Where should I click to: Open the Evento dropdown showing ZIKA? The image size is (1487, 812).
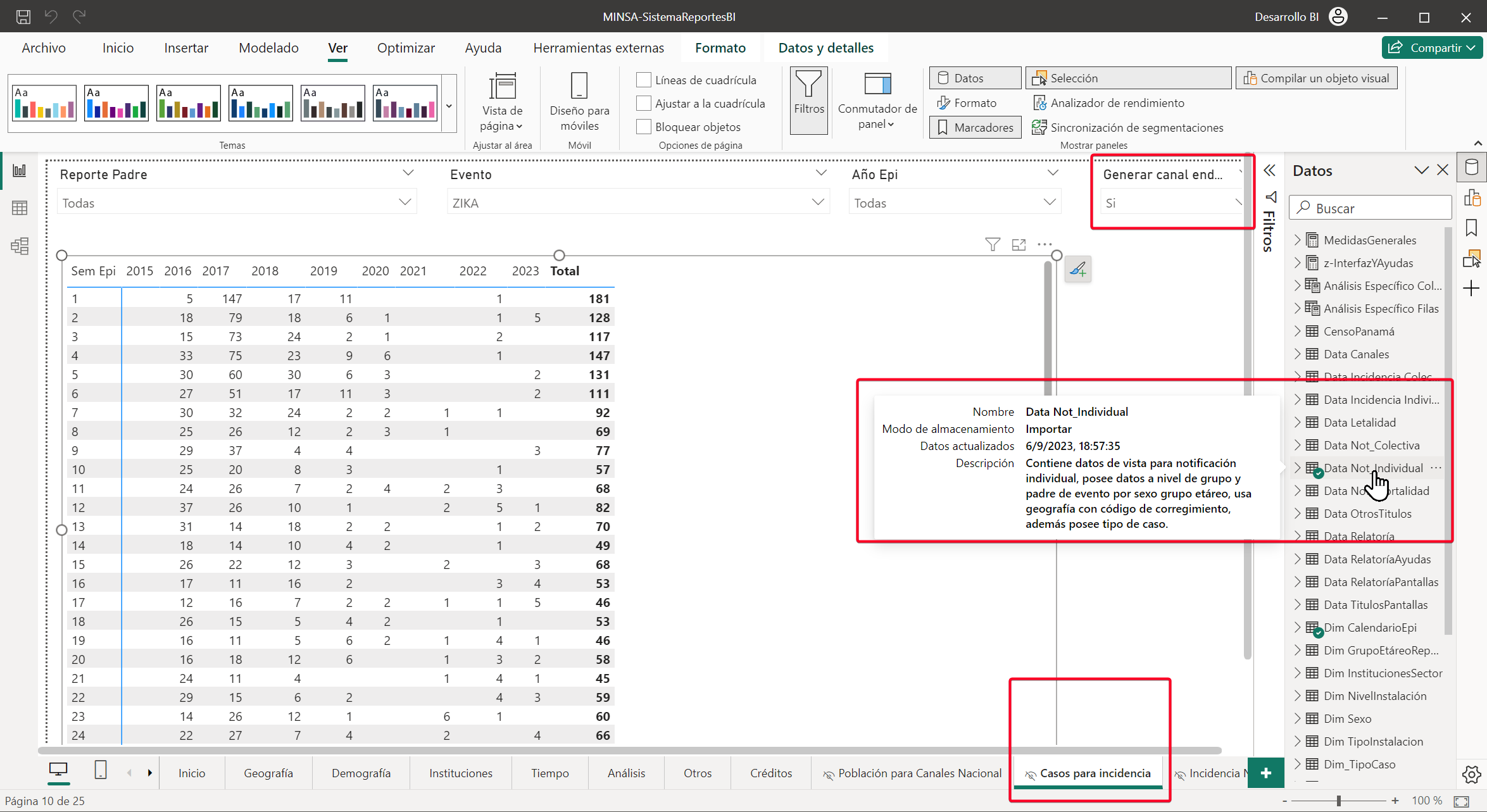click(x=638, y=203)
